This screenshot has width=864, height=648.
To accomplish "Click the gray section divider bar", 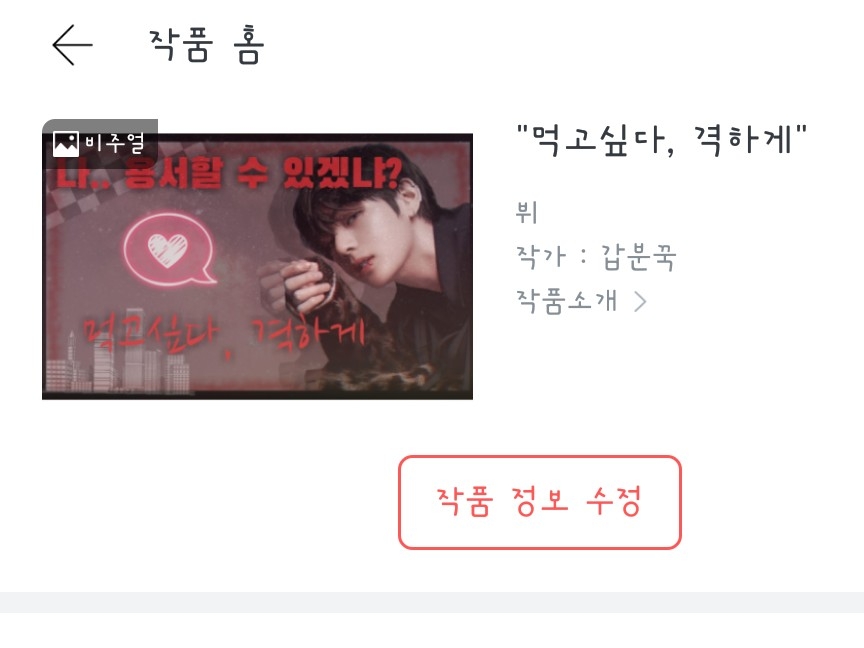I will [x=432, y=602].
